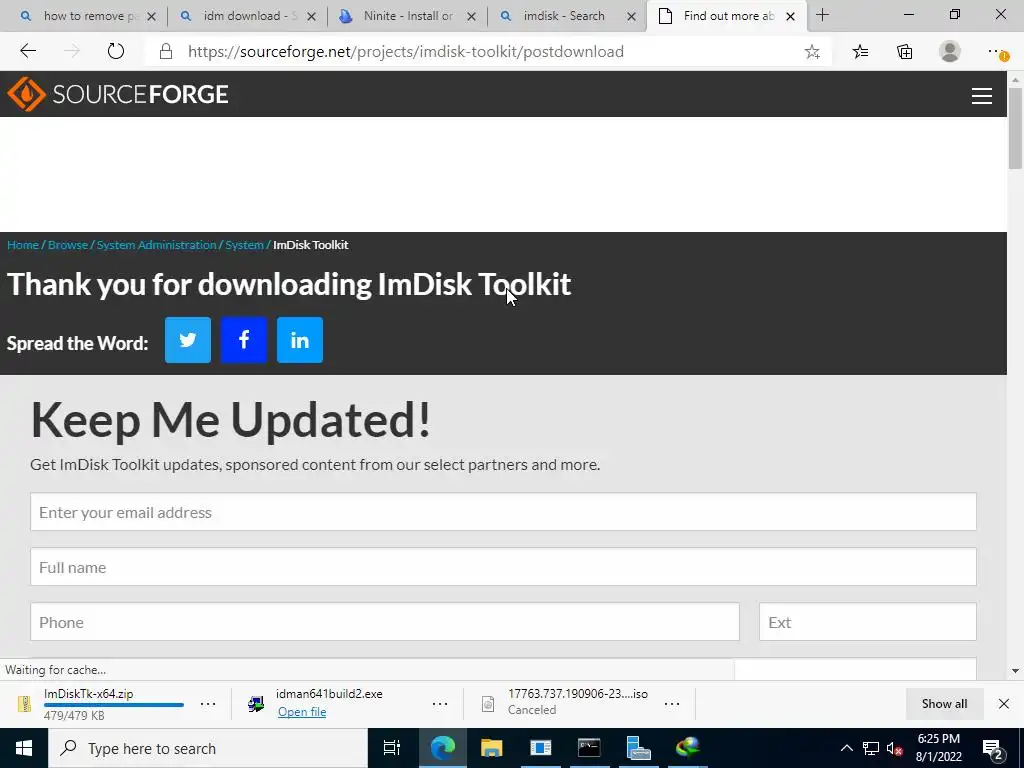Click the taskbar clock showing 6:25 PM
The height and width of the screenshot is (768, 1024).
(938, 748)
